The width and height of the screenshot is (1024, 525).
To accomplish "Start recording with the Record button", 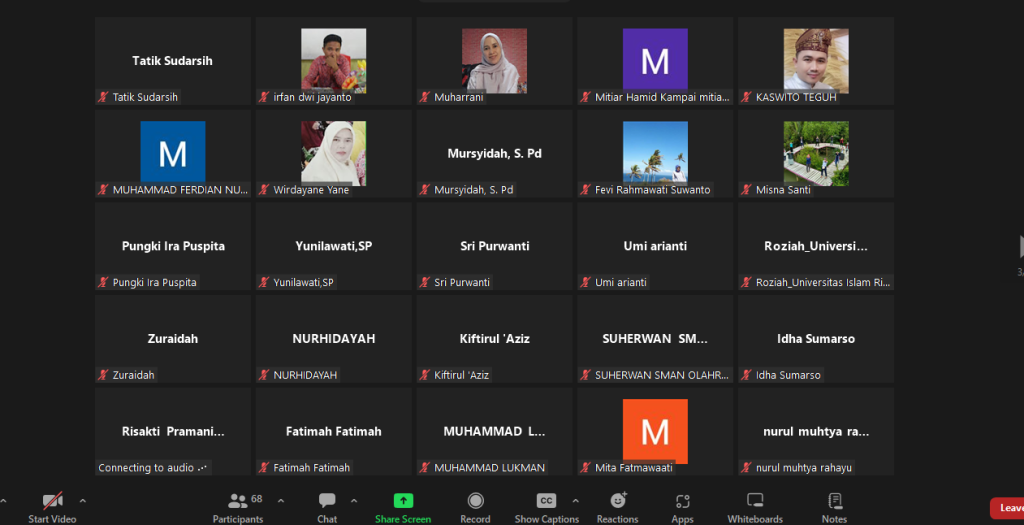I will (x=475, y=507).
